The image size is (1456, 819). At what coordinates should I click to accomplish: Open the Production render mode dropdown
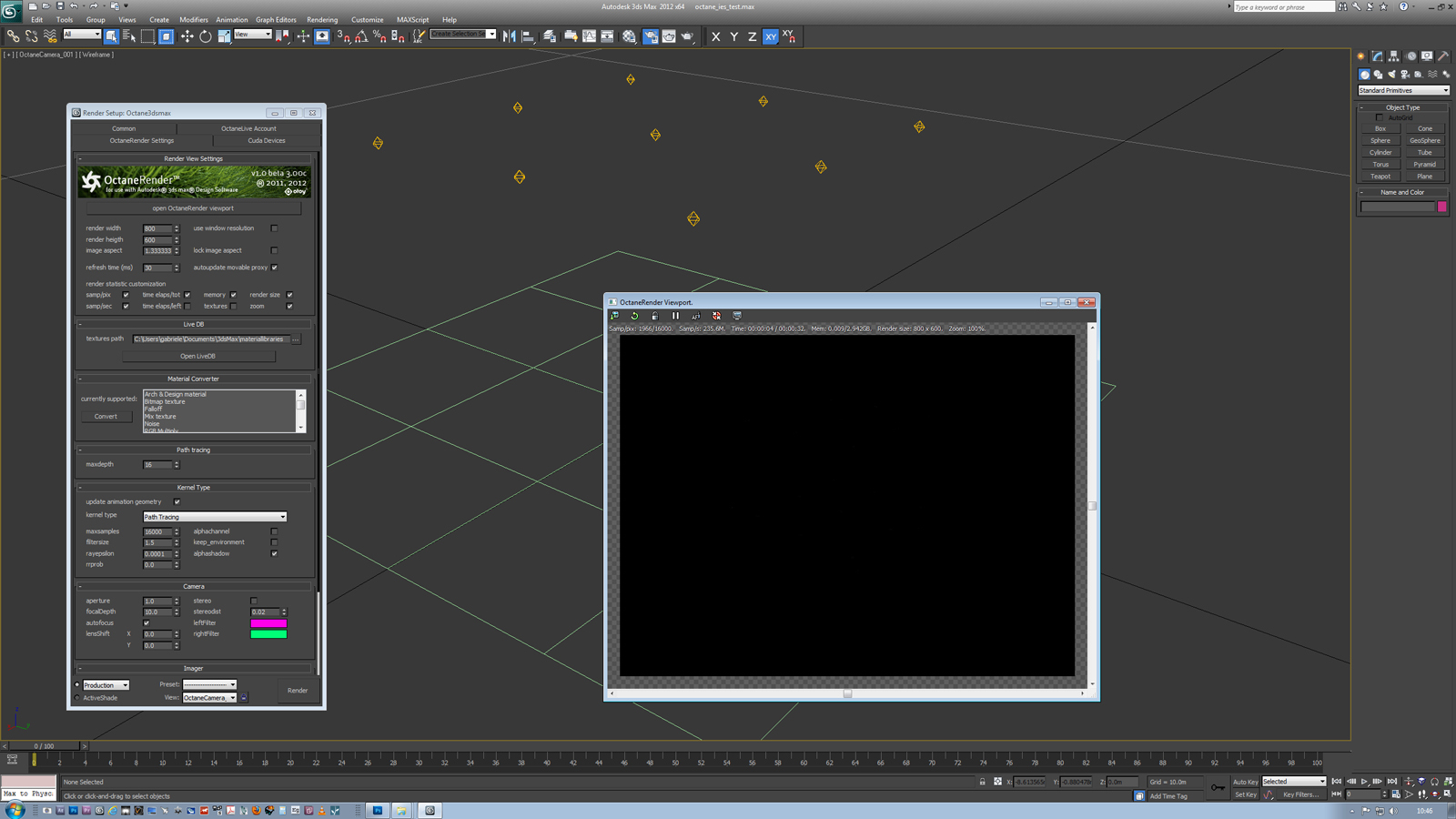click(106, 685)
